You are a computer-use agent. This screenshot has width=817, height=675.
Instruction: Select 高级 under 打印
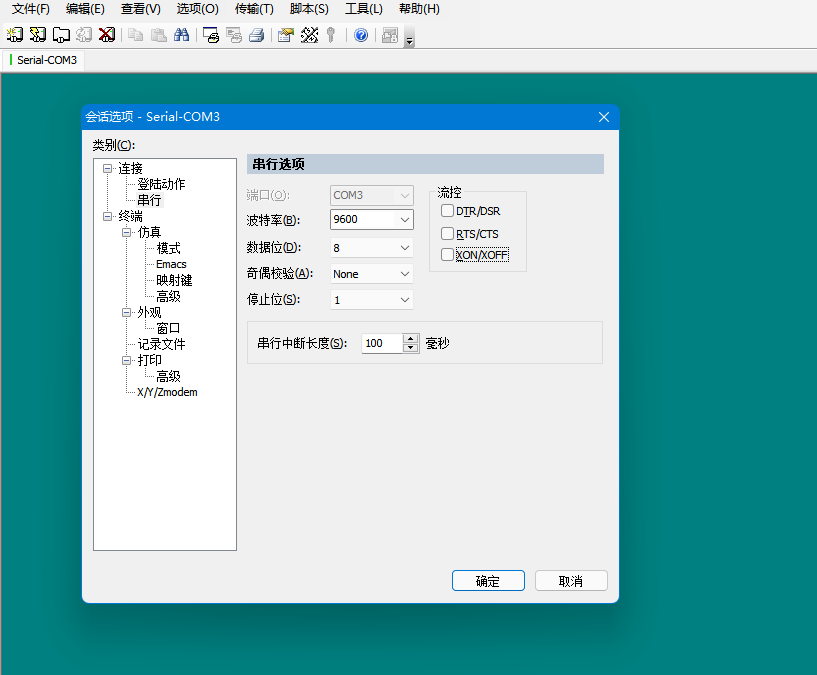(168, 376)
